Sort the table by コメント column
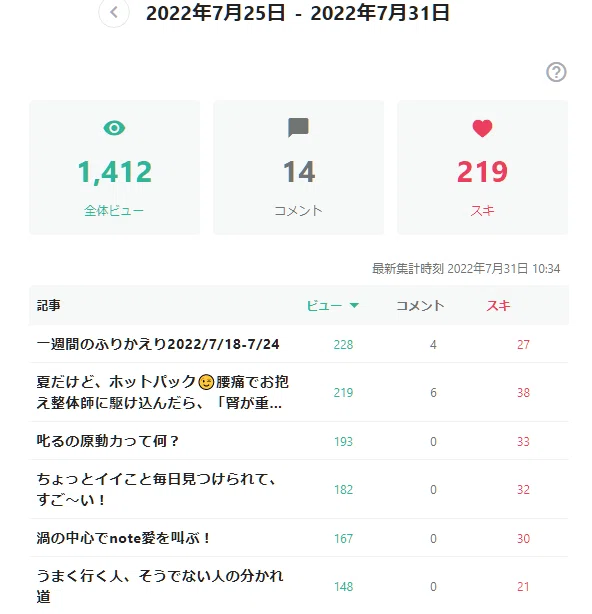Screen dimensions: 592x614 (420, 305)
